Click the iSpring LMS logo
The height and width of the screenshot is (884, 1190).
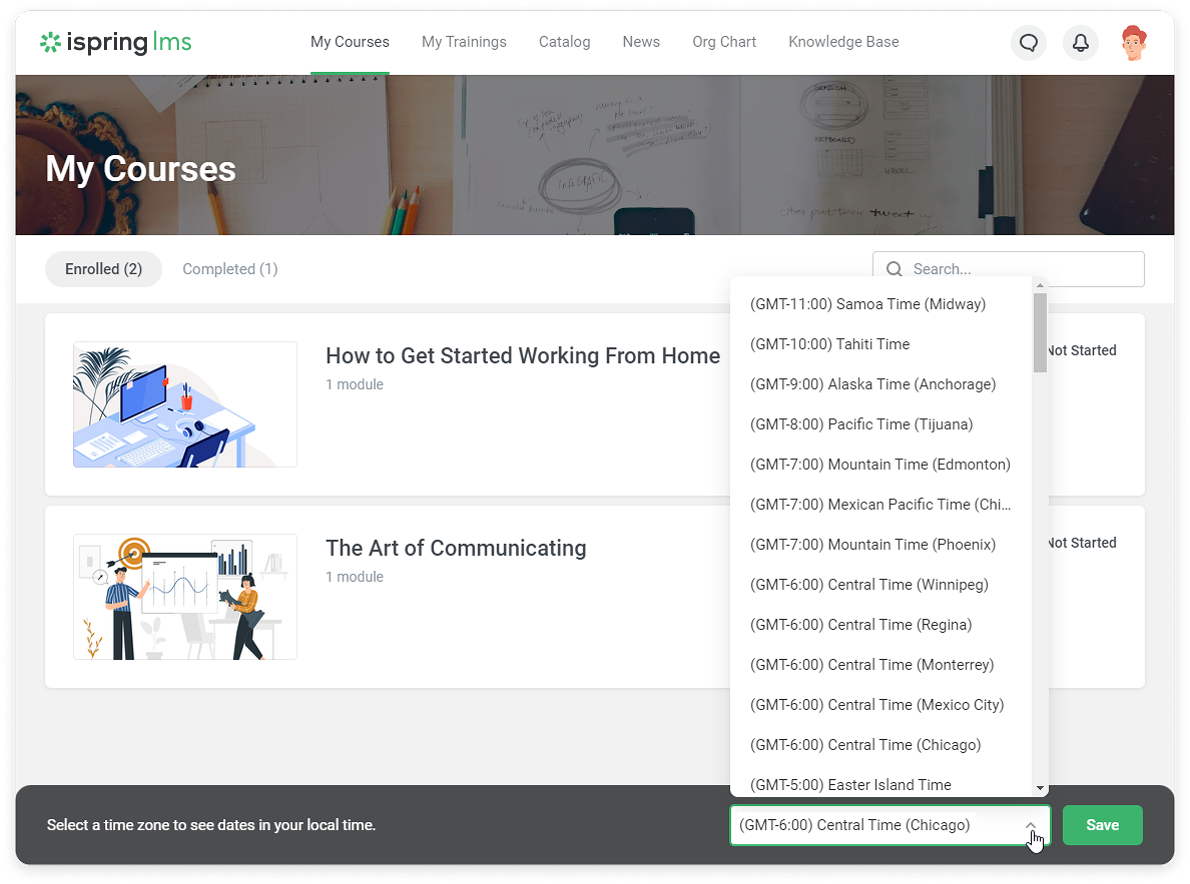click(116, 42)
